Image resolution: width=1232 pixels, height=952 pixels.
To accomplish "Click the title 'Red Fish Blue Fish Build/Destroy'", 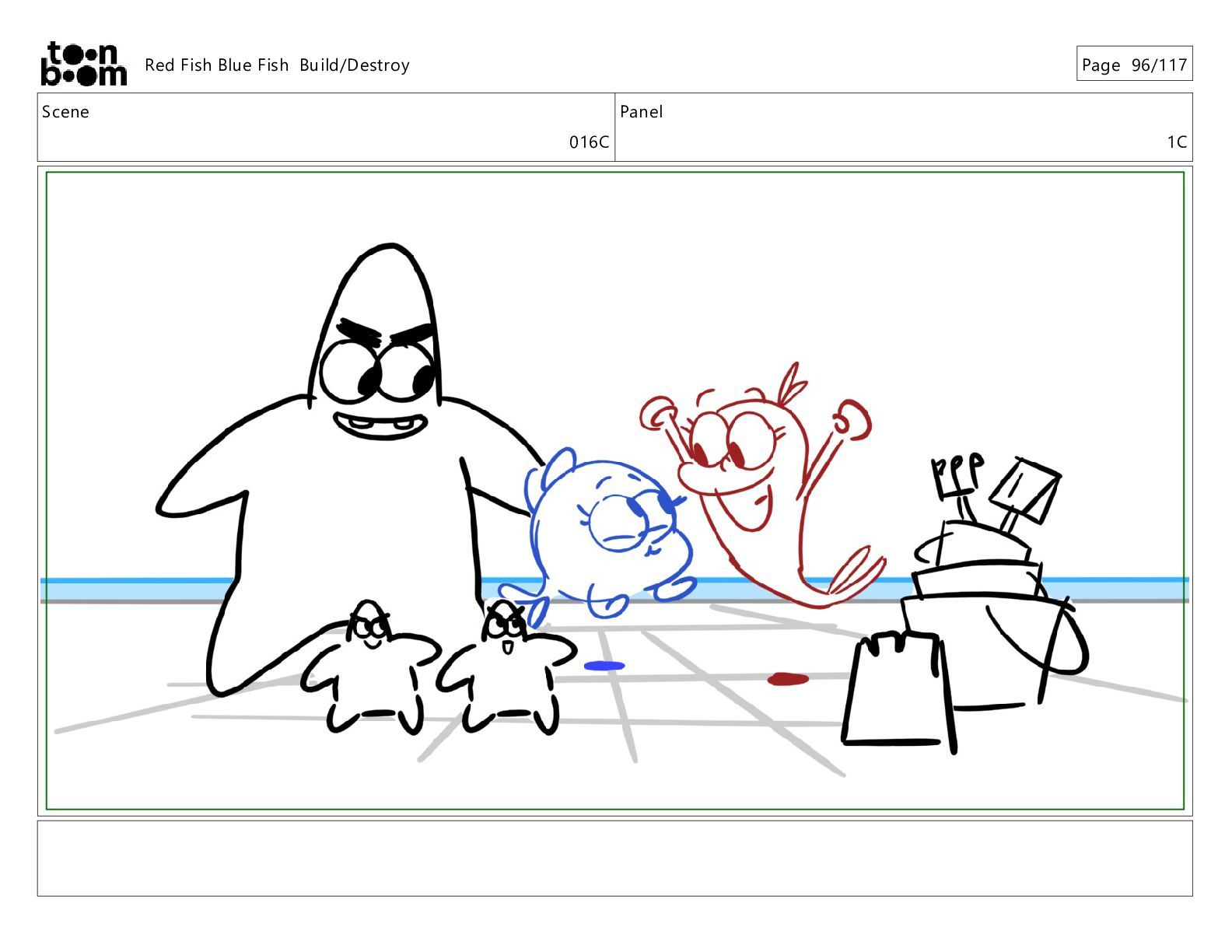I will [x=277, y=65].
